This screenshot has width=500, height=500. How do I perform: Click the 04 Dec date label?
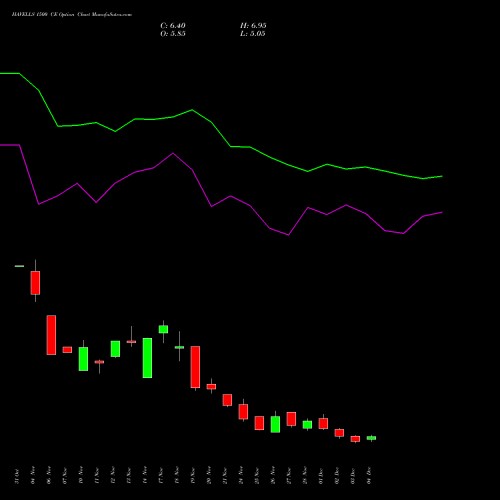coord(369,476)
